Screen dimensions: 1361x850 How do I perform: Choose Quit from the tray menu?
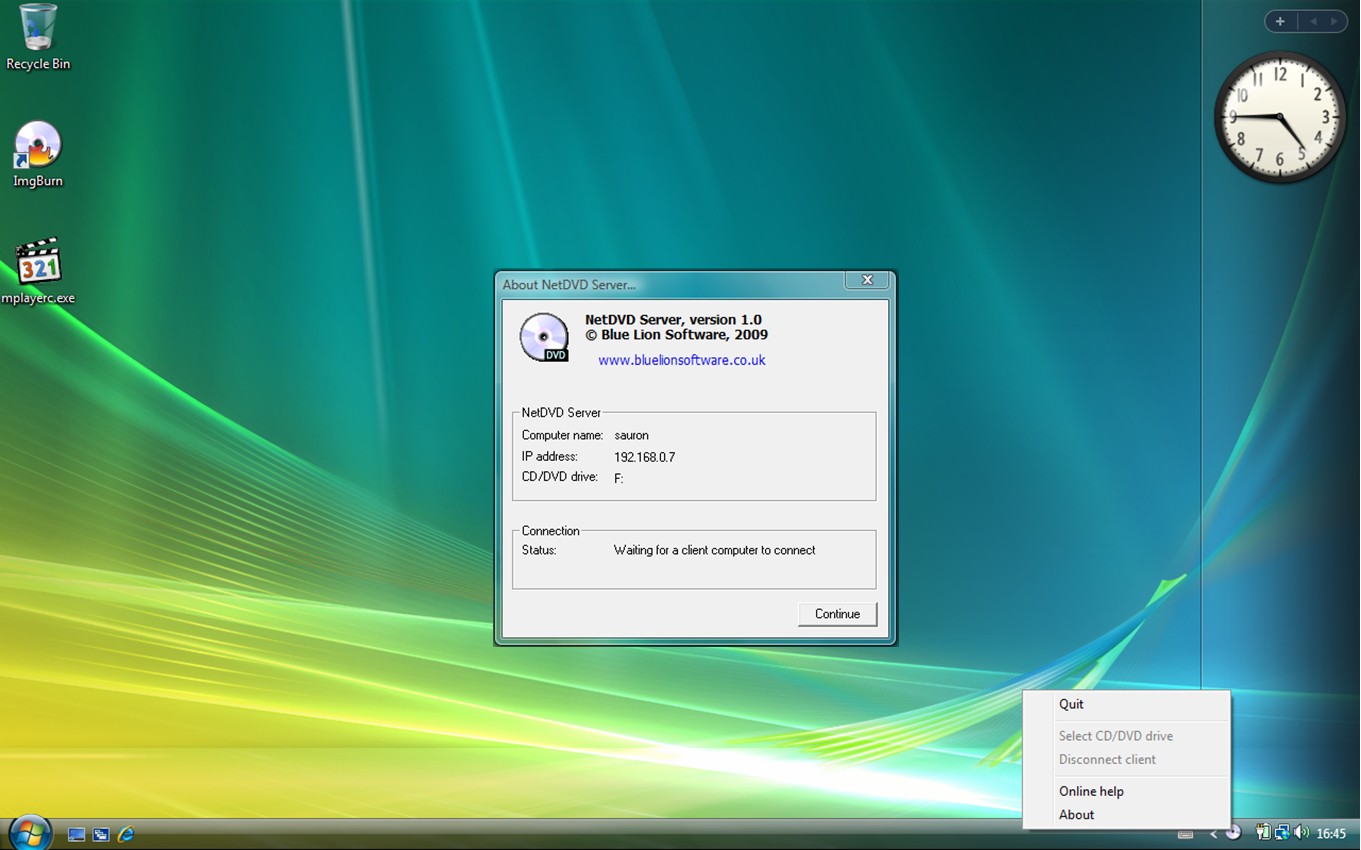click(1126, 704)
